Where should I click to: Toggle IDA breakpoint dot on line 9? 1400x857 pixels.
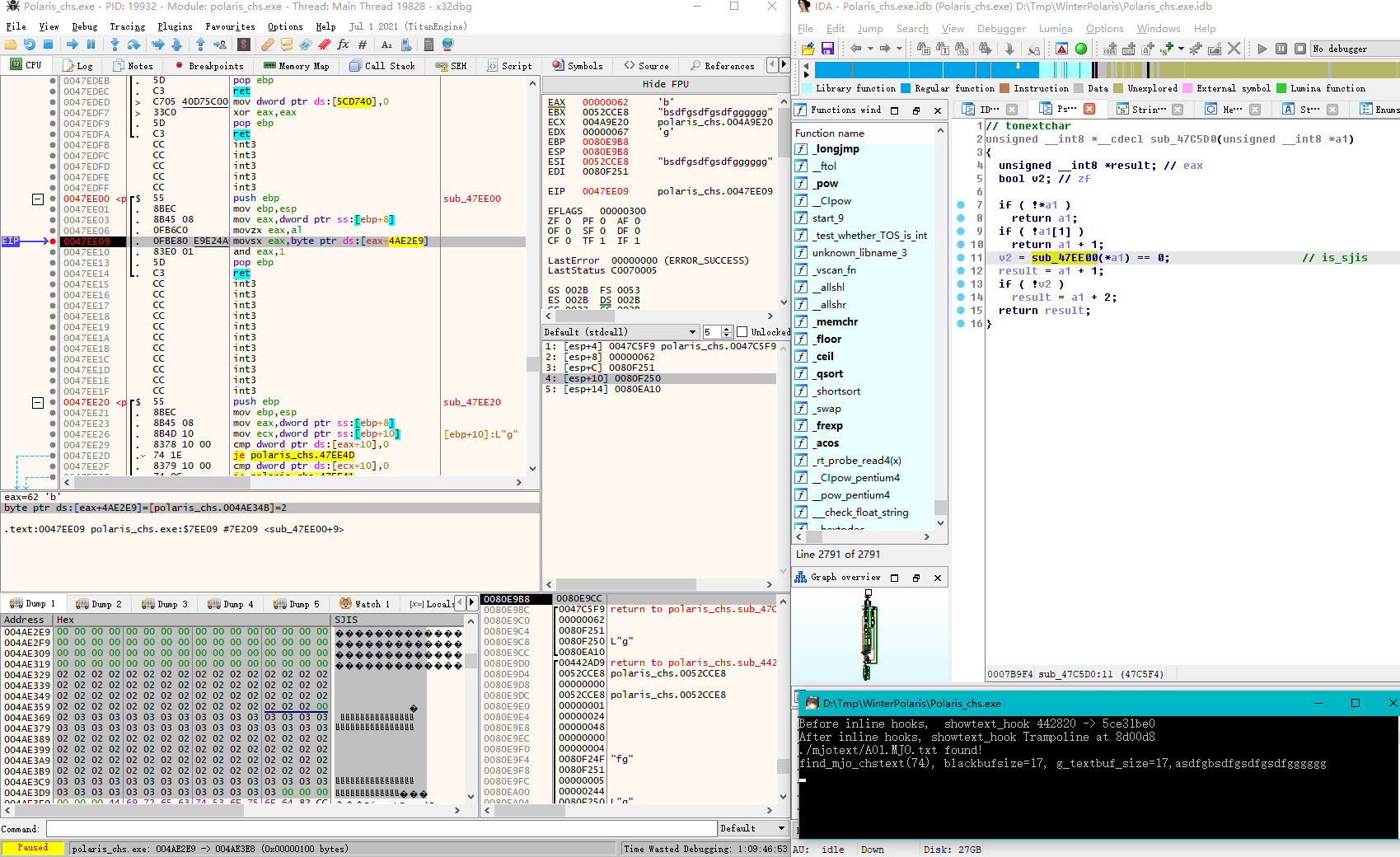(x=961, y=232)
